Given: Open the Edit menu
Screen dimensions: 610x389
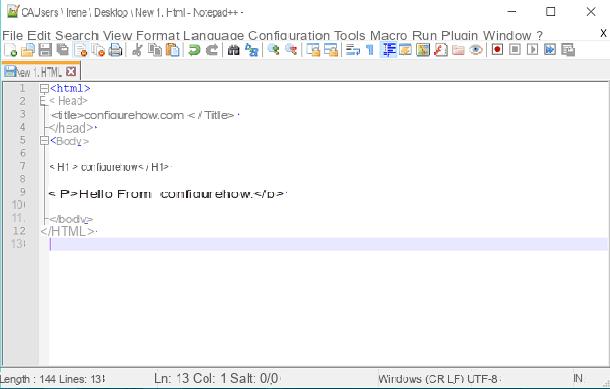Looking at the screenshot, I should (39, 35).
